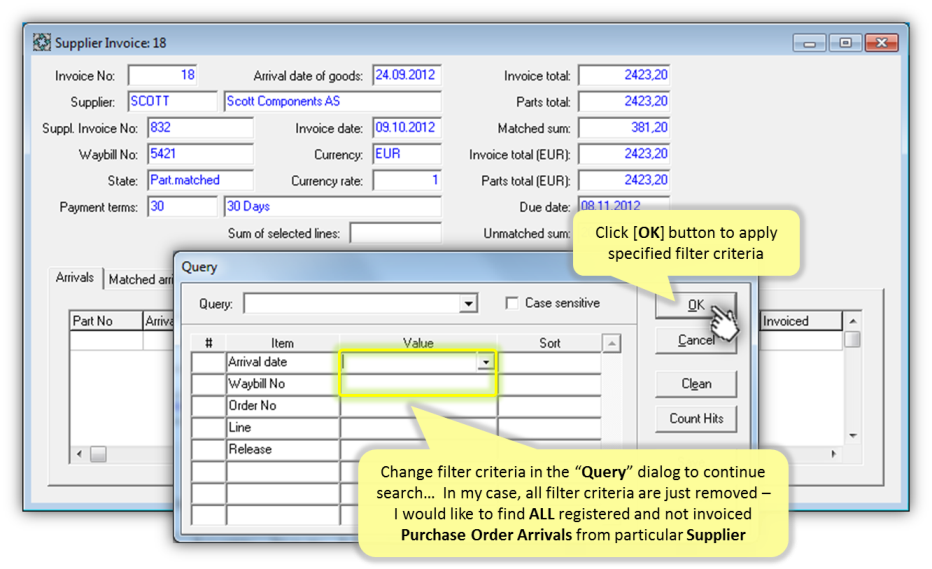Maximize the Supplier Invoice window

pos(845,43)
